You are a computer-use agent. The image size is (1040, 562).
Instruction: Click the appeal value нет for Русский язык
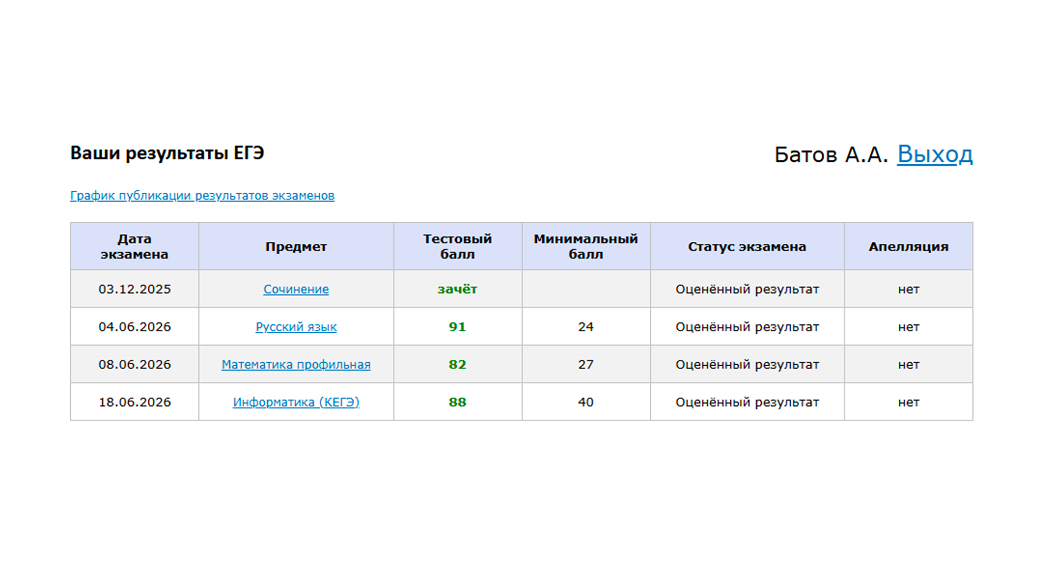[x=909, y=327]
